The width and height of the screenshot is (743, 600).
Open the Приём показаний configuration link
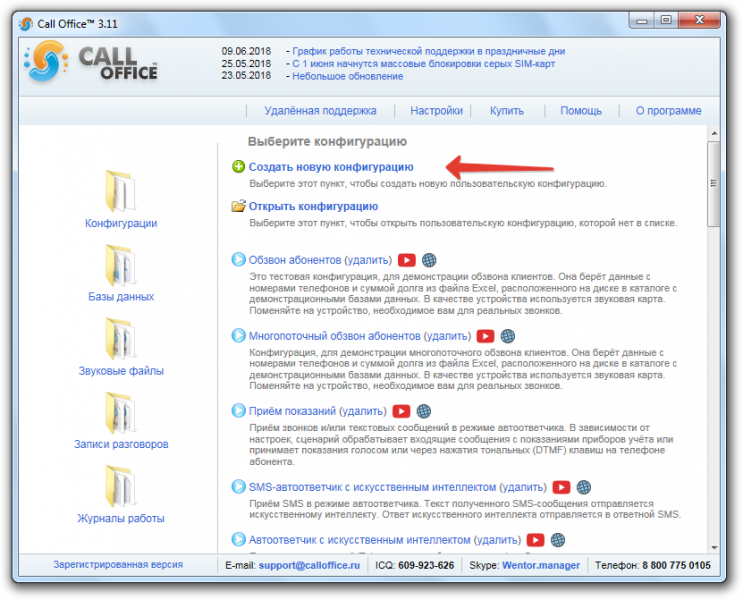[x=292, y=411]
